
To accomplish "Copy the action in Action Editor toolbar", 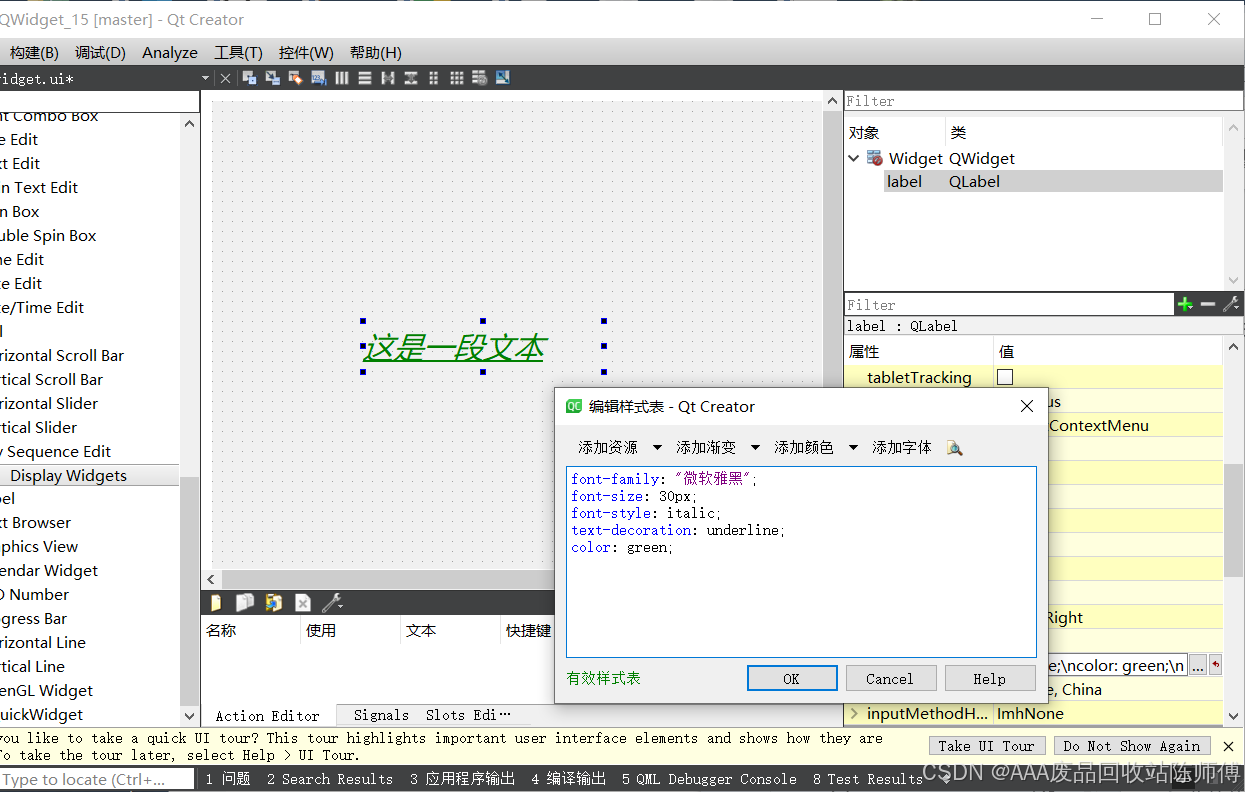I will (x=244, y=602).
